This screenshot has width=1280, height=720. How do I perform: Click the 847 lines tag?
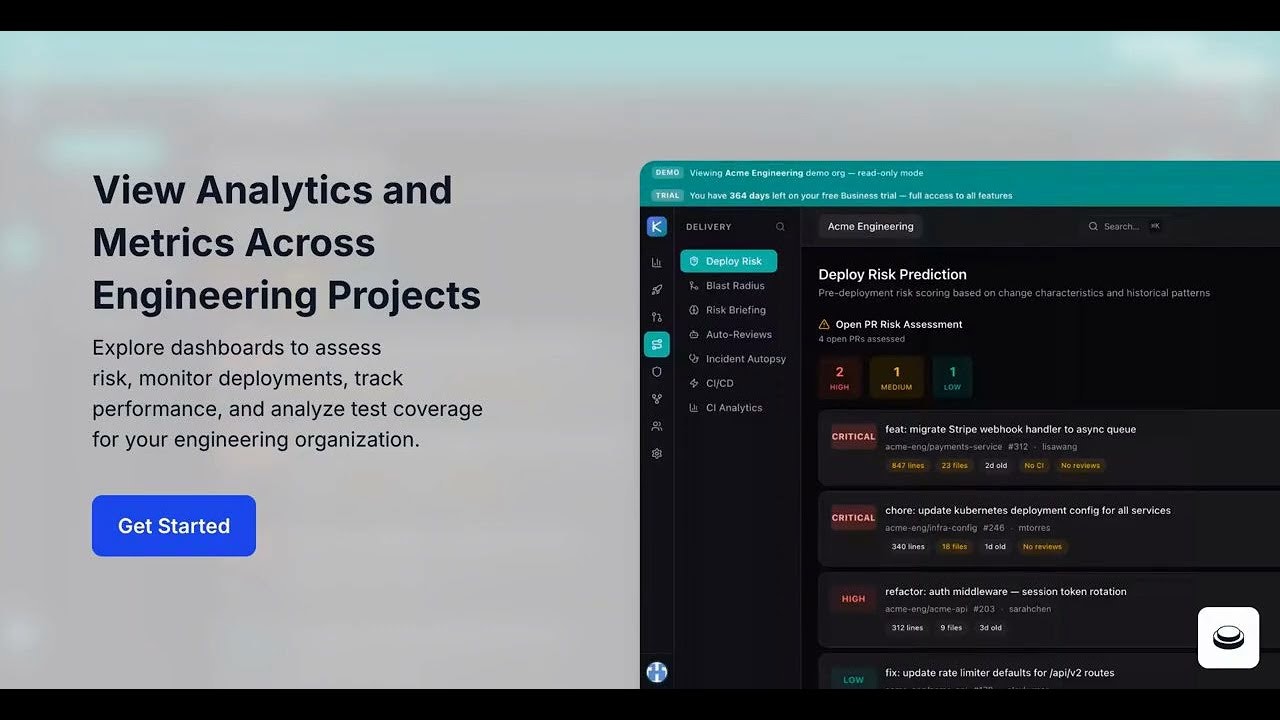907,466
